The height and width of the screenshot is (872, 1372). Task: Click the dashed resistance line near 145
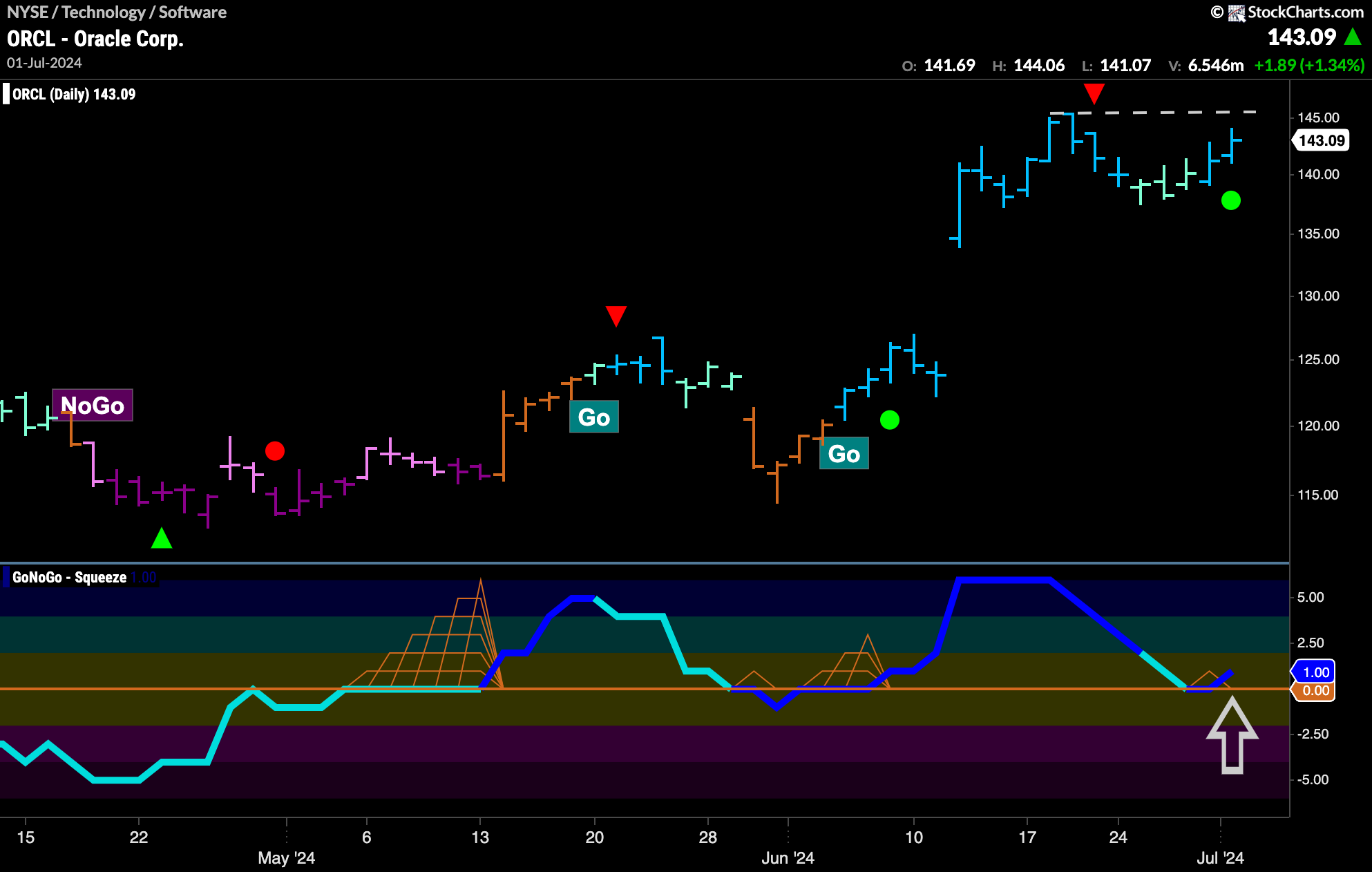(1153, 112)
